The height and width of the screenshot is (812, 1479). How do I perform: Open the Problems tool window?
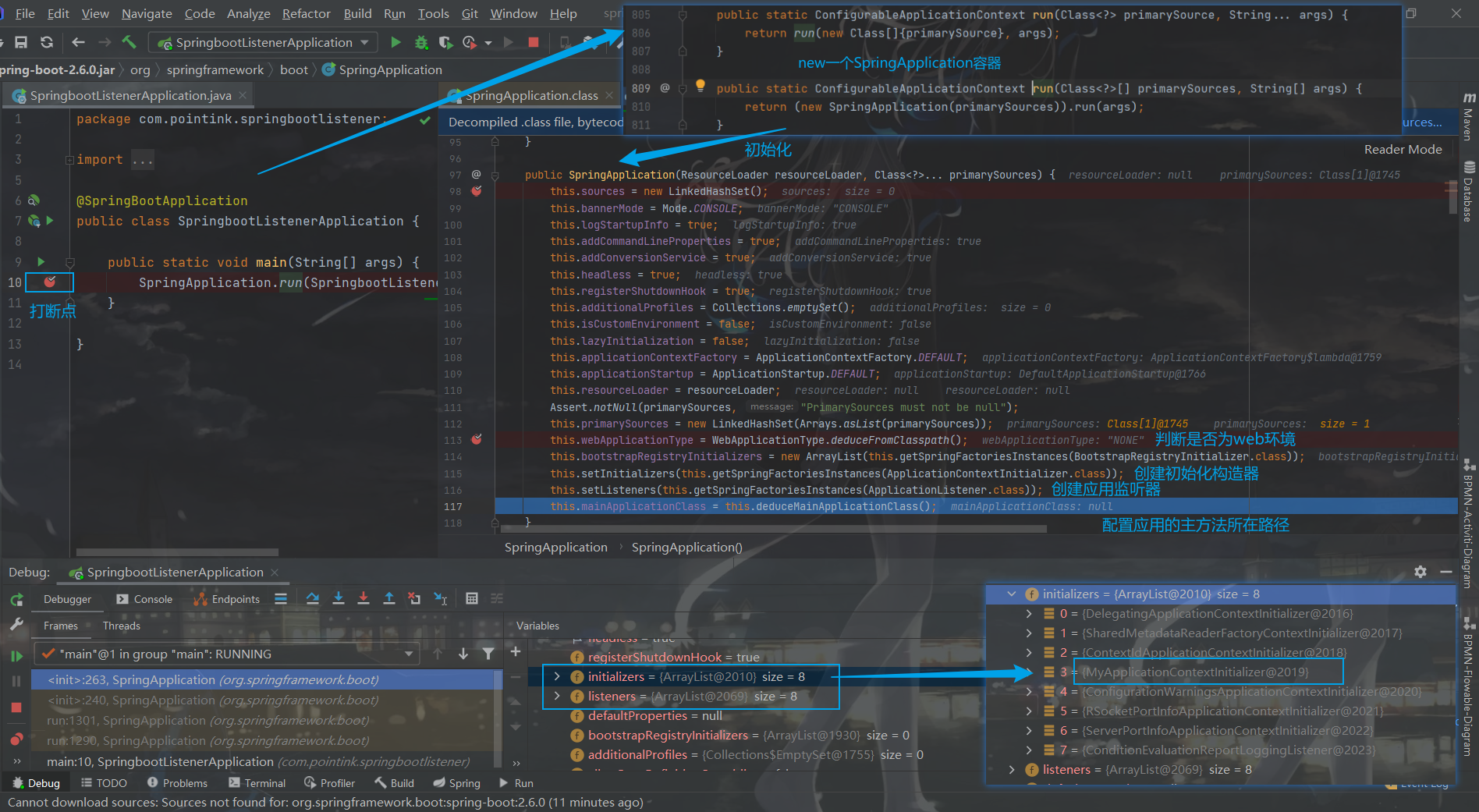pyautogui.click(x=177, y=783)
